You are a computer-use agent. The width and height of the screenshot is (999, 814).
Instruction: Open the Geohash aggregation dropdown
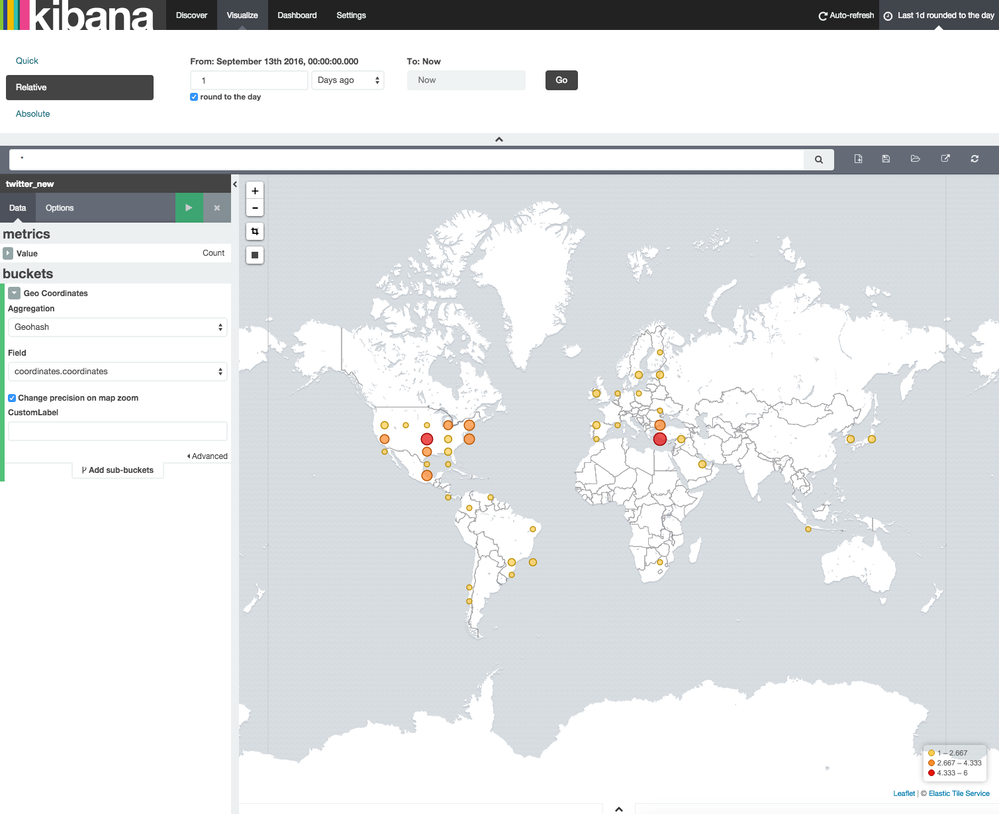click(117, 326)
